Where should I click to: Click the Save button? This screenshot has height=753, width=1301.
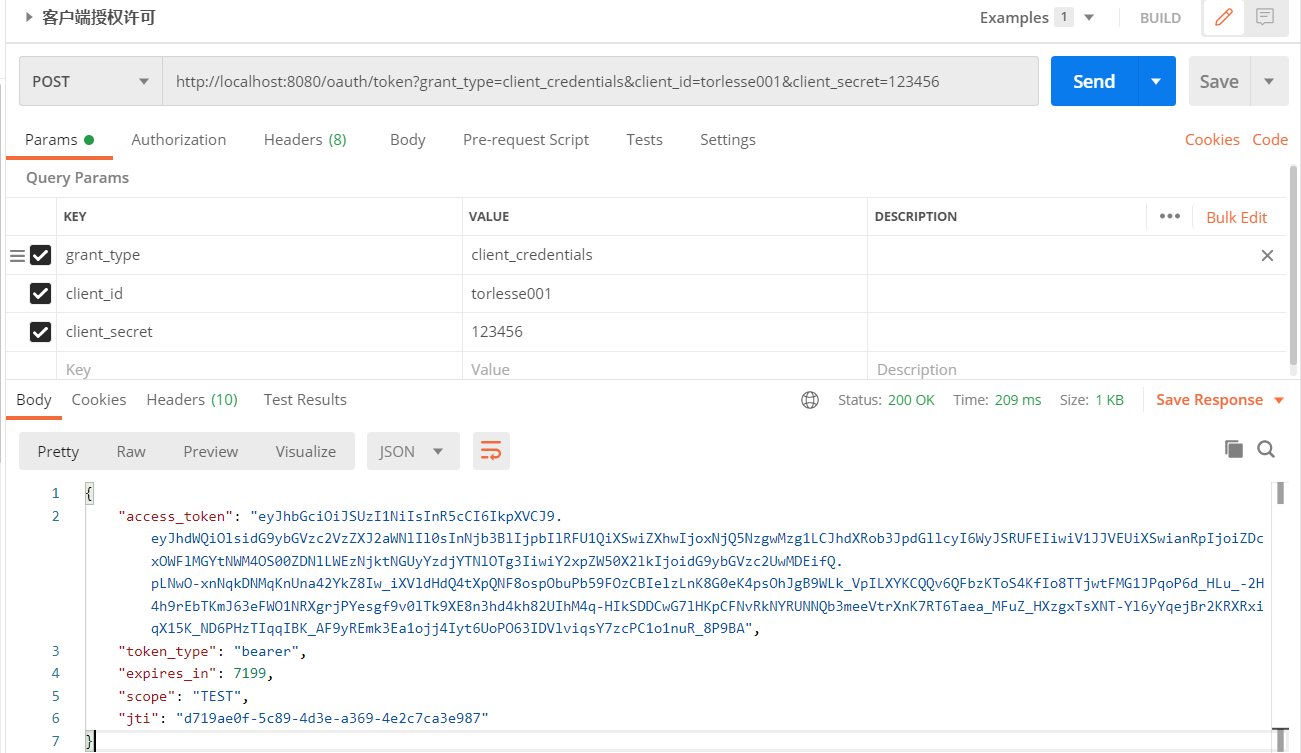point(1219,81)
